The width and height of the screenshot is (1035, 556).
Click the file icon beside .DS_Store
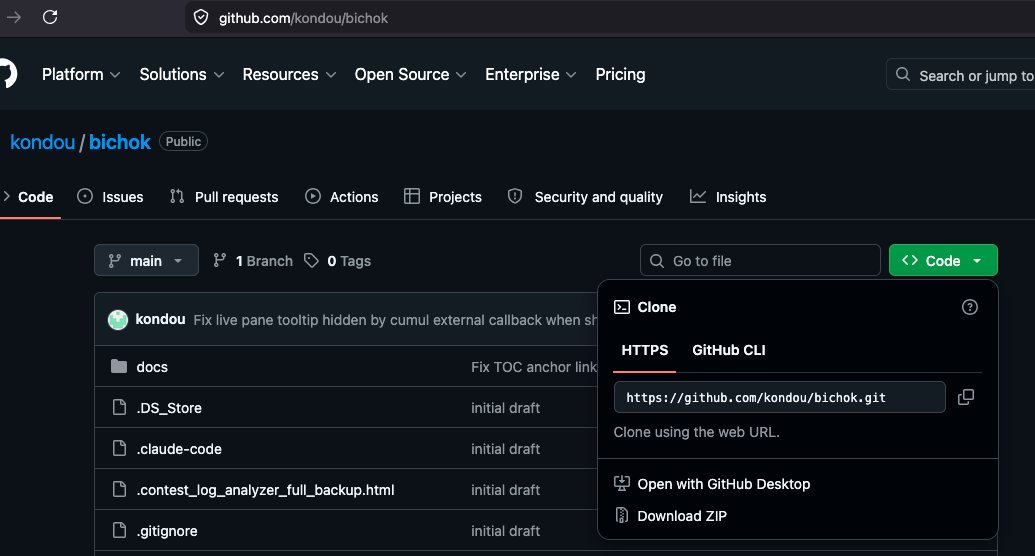tap(119, 407)
